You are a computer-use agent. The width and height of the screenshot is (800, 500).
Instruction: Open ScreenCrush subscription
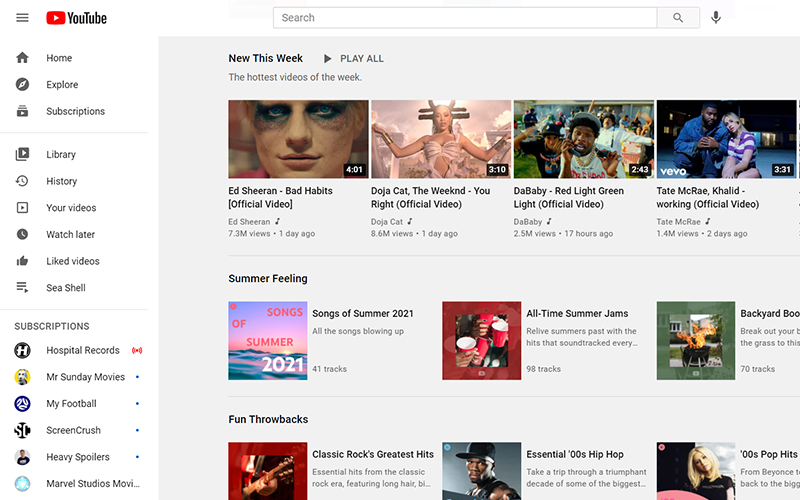[x=74, y=430]
